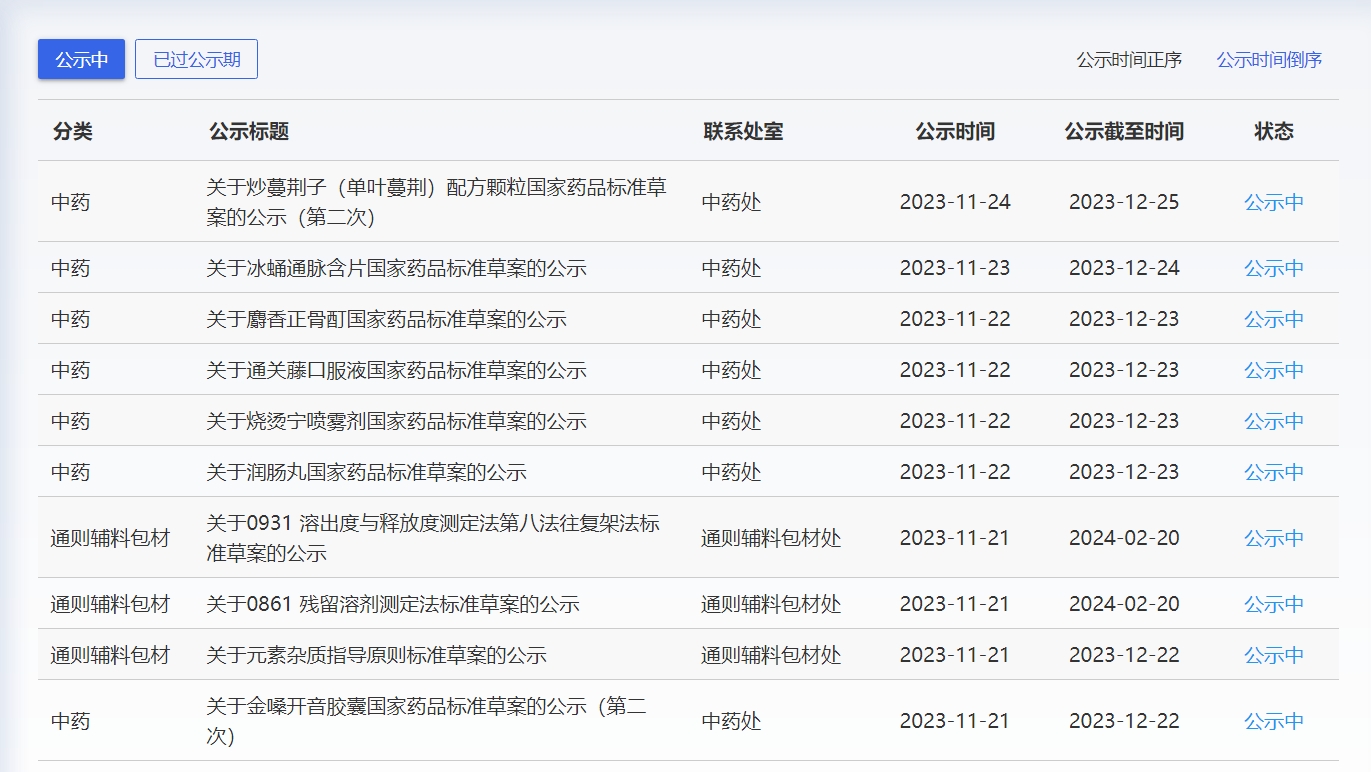Click 公示中 status in 润肠丸 row
This screenshot has height=772, width=1371.
[1273, 472]
